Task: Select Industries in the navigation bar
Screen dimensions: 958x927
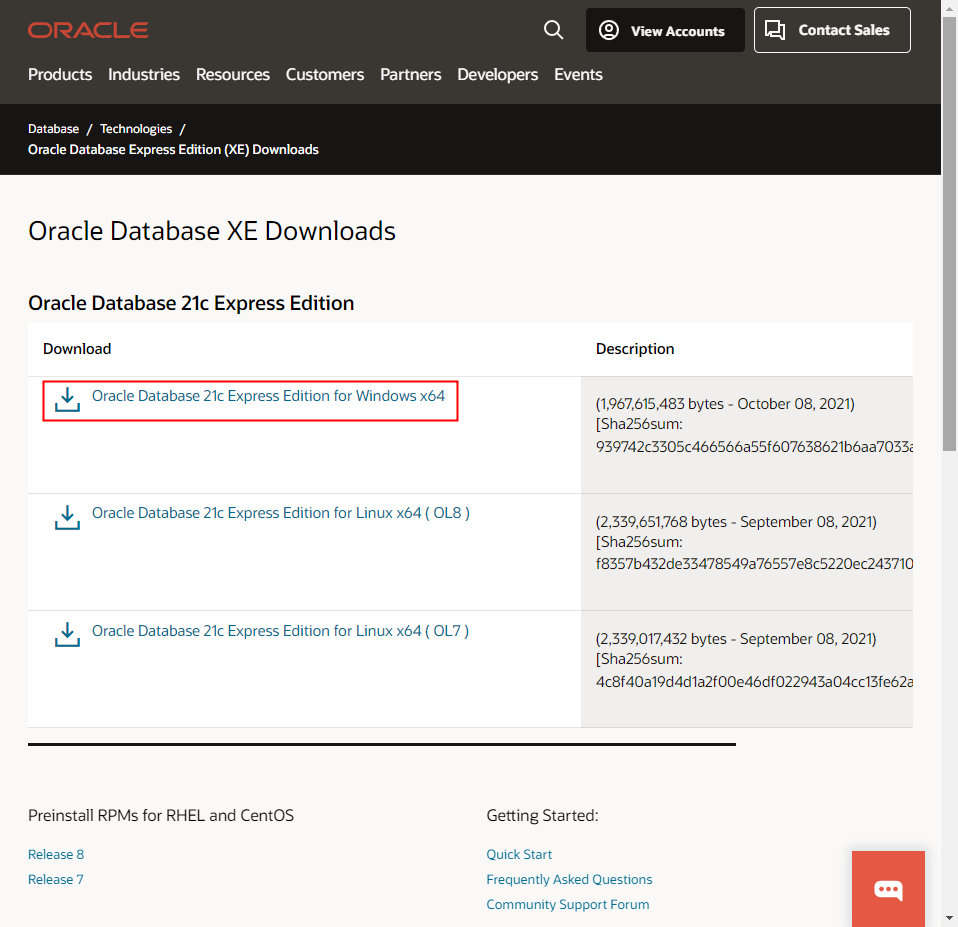Action: 143,74
